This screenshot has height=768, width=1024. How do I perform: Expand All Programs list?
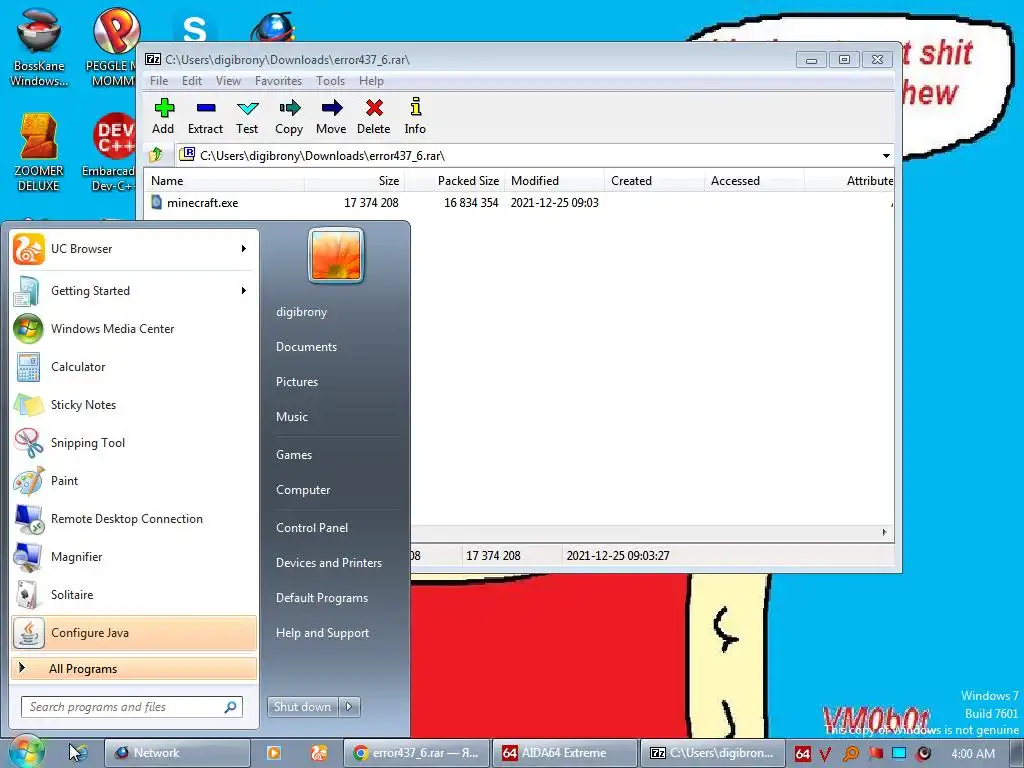(x=134, y=669)
